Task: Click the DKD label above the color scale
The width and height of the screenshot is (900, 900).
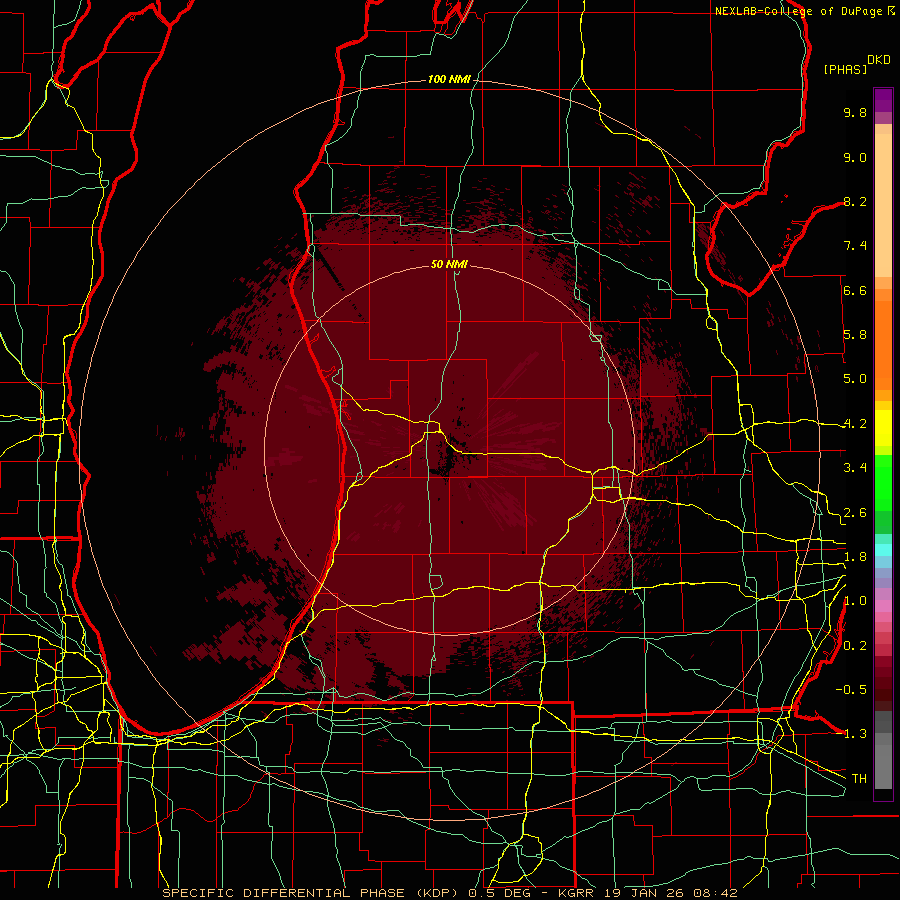Action: click(x=879, y=60)
